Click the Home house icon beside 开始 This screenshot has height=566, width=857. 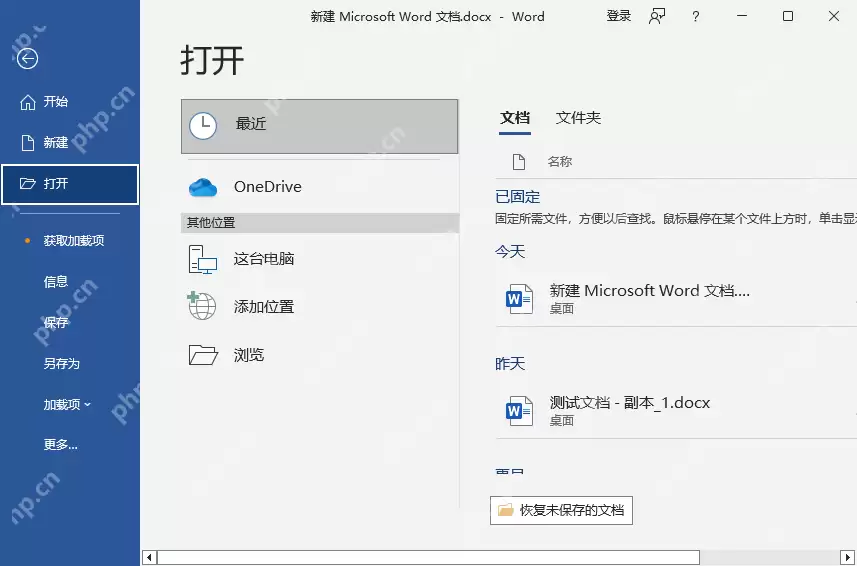(x=27, y=102)
